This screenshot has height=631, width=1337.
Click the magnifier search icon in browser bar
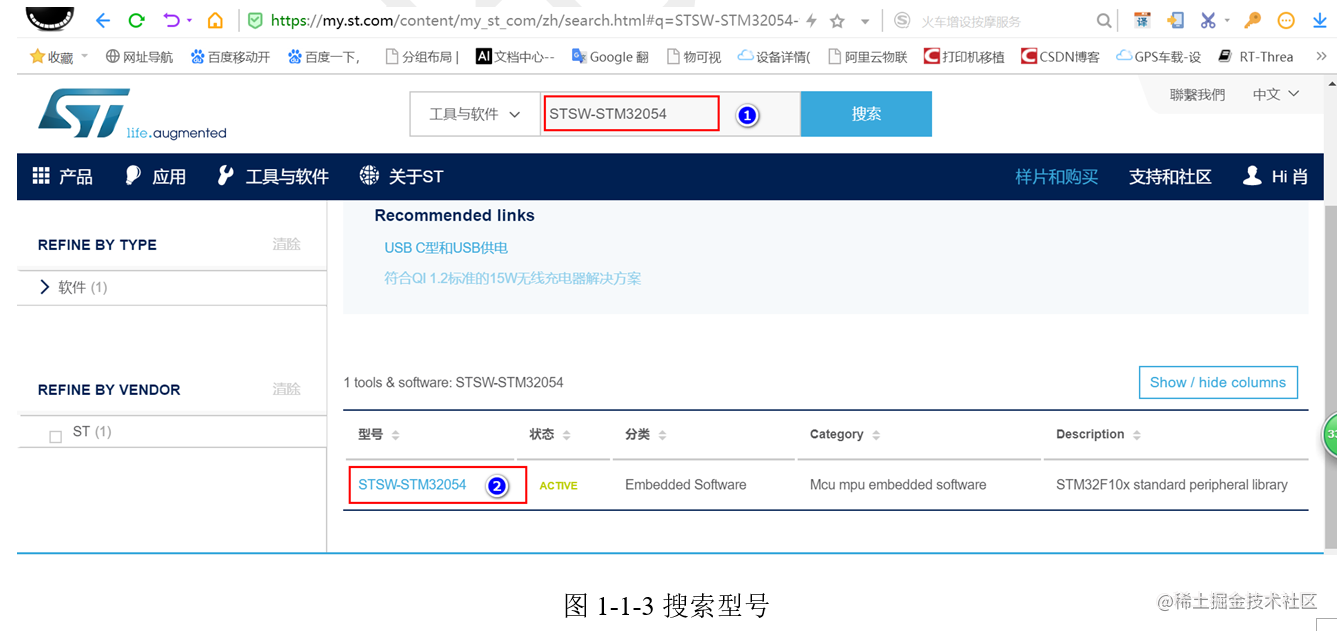[1104, 20]
